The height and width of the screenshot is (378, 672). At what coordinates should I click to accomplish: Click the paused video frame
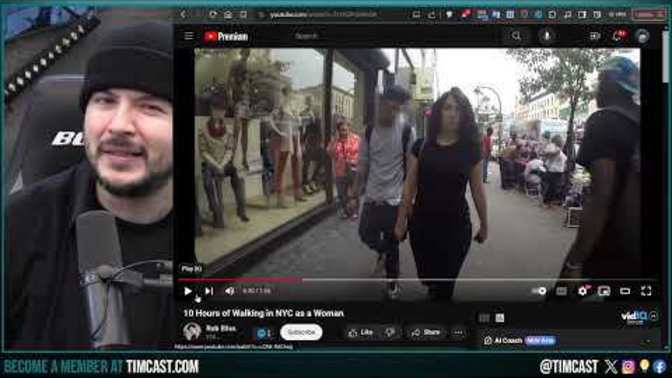tap(417, 163)
